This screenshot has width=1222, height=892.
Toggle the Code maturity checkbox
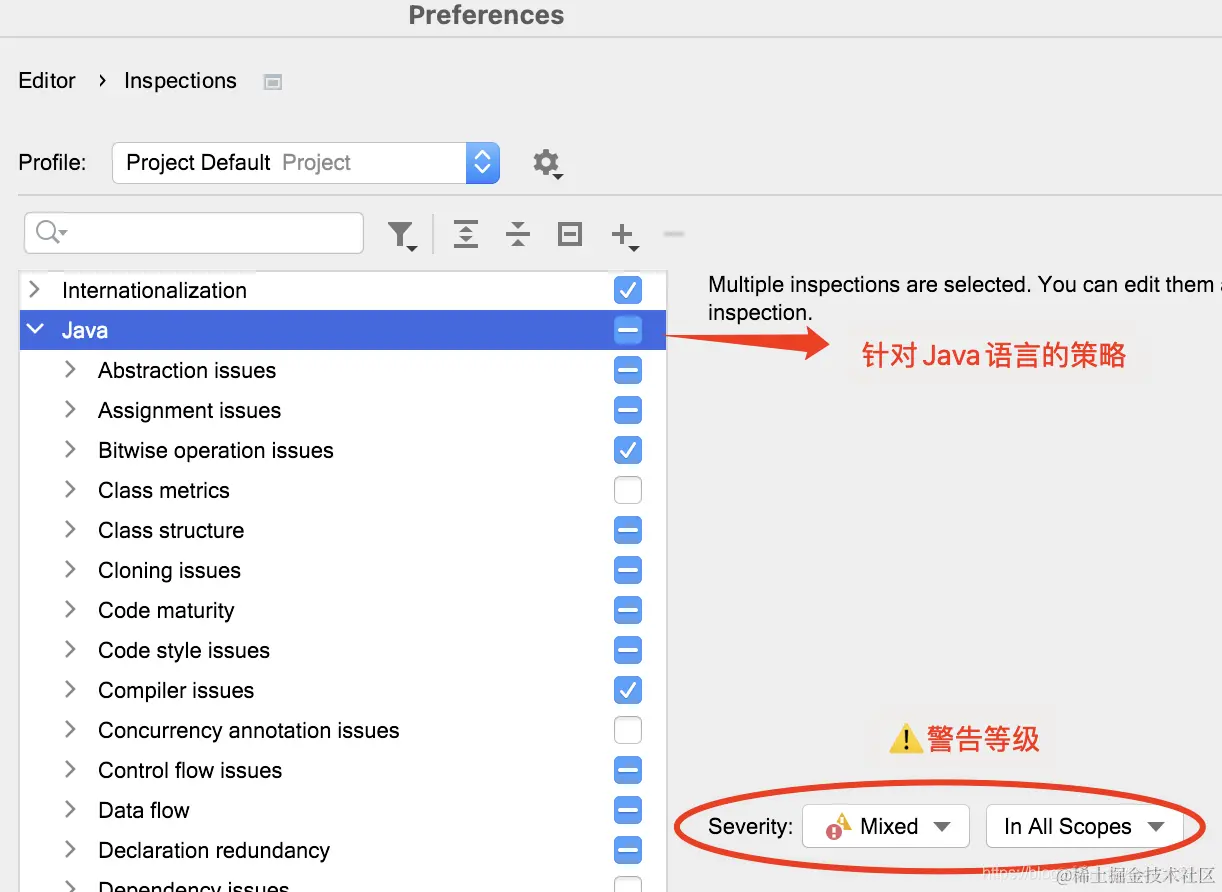click(x=628, y=610)
